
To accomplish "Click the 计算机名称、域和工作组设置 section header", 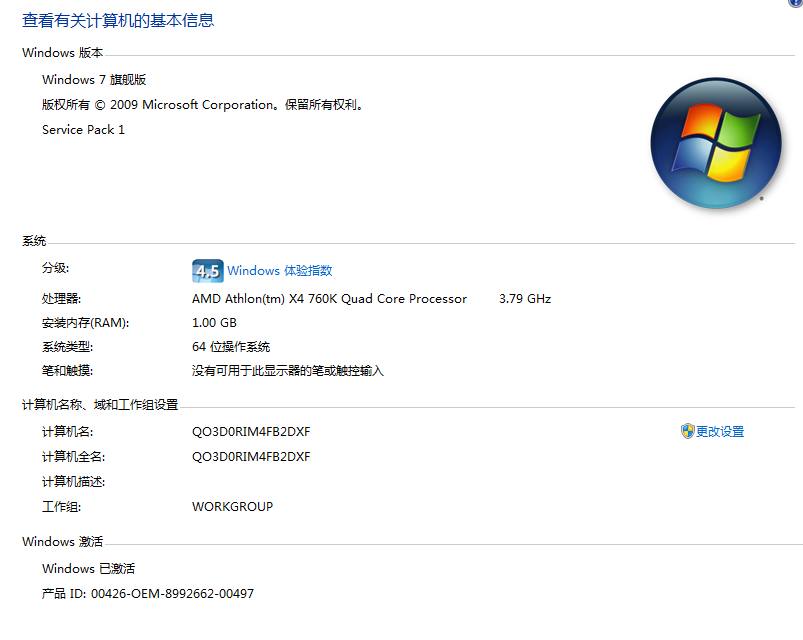I will click(100, 405).
